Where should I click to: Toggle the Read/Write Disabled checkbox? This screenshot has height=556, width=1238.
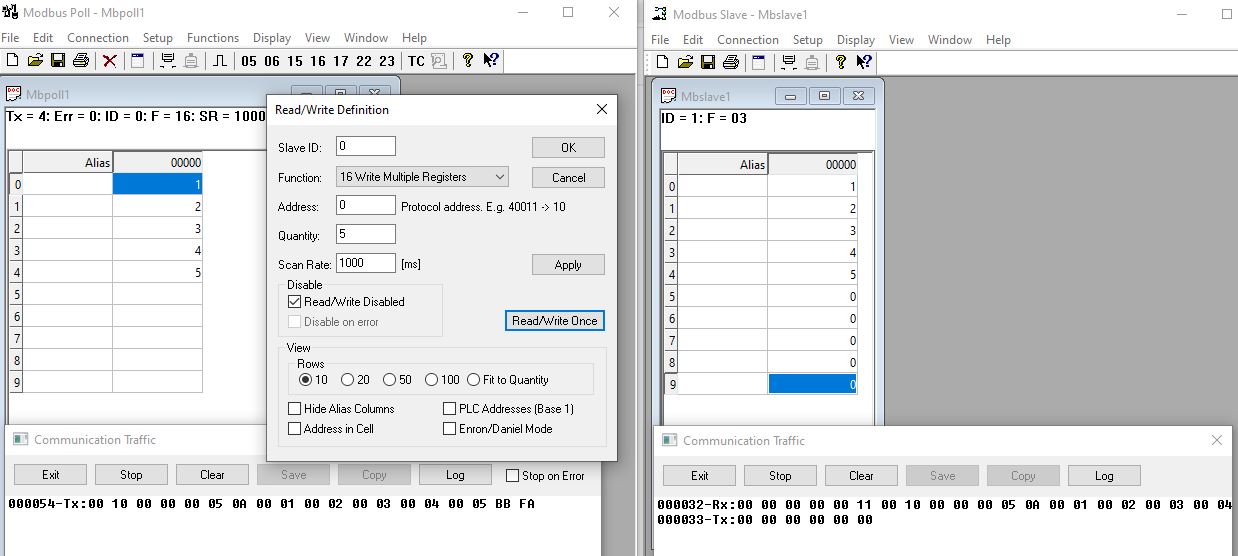(x=295, y=301)
